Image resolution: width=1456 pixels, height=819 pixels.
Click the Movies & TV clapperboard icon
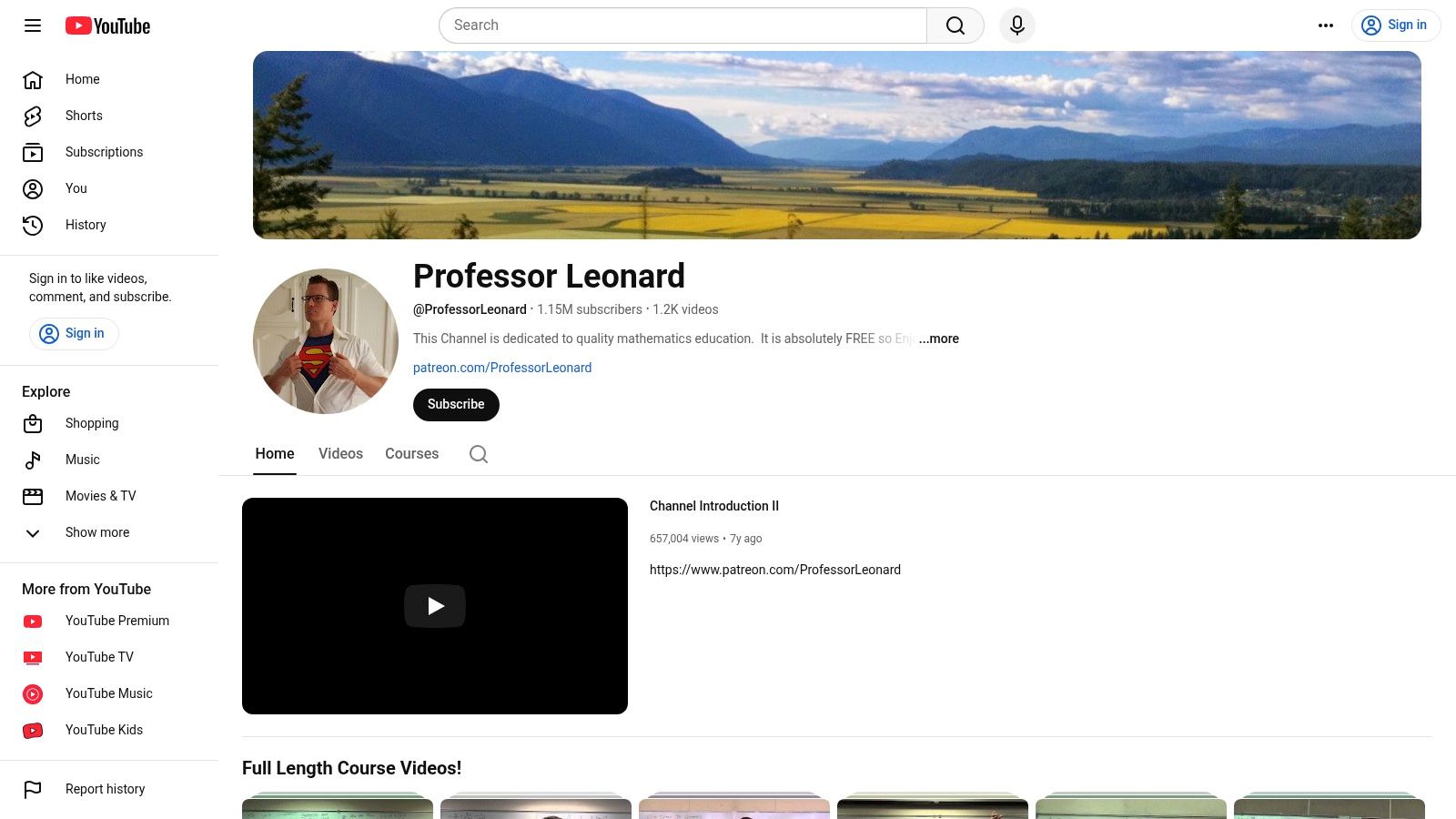[x=33, y=497]
